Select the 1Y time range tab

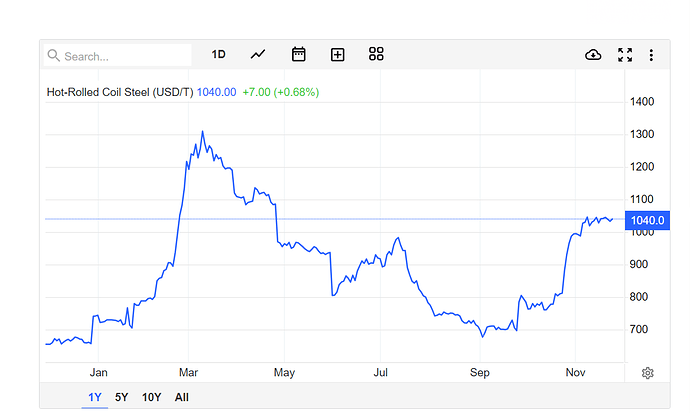coord(95,397)
